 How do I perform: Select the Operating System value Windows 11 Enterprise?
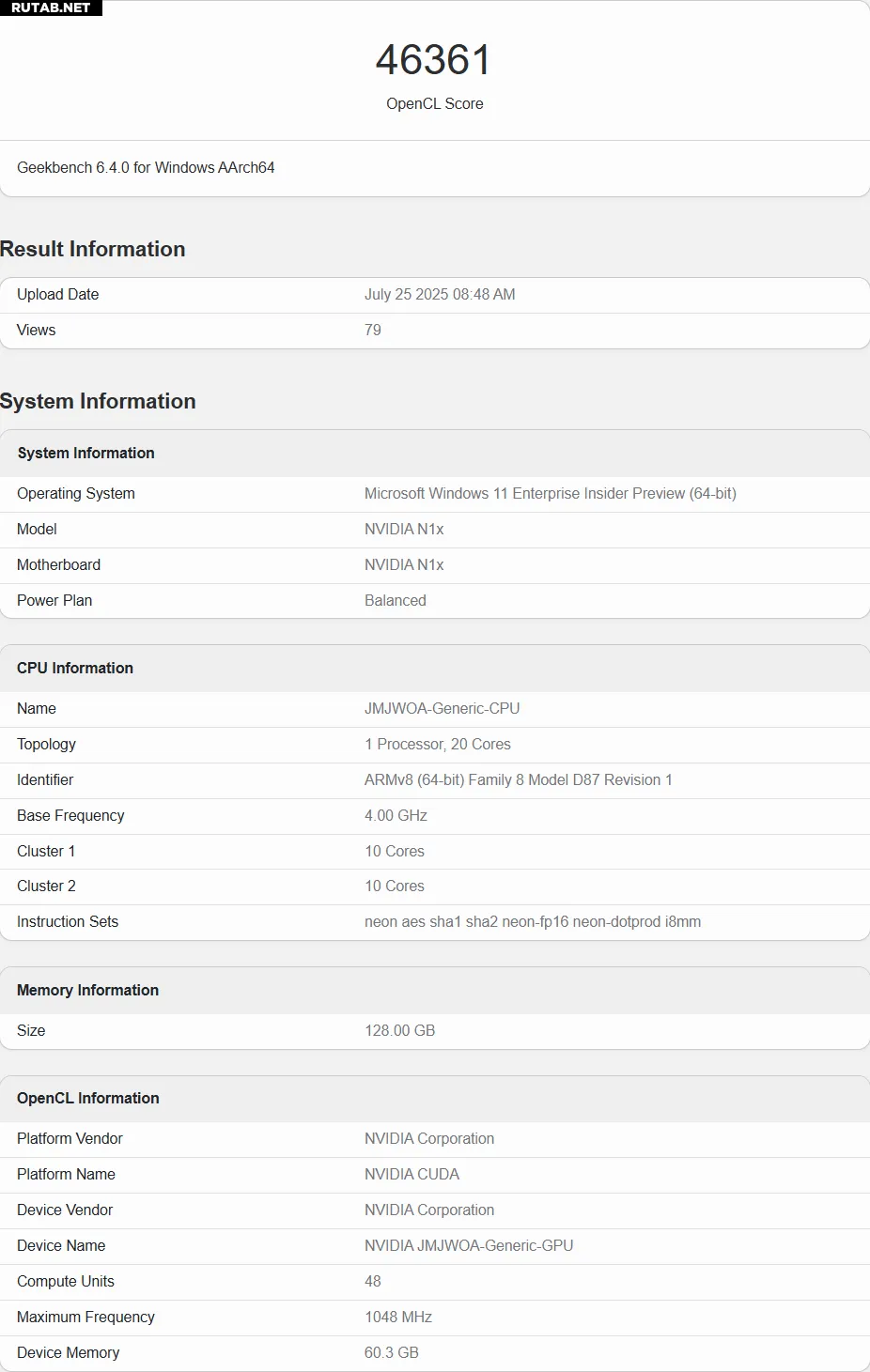[551, 494]
